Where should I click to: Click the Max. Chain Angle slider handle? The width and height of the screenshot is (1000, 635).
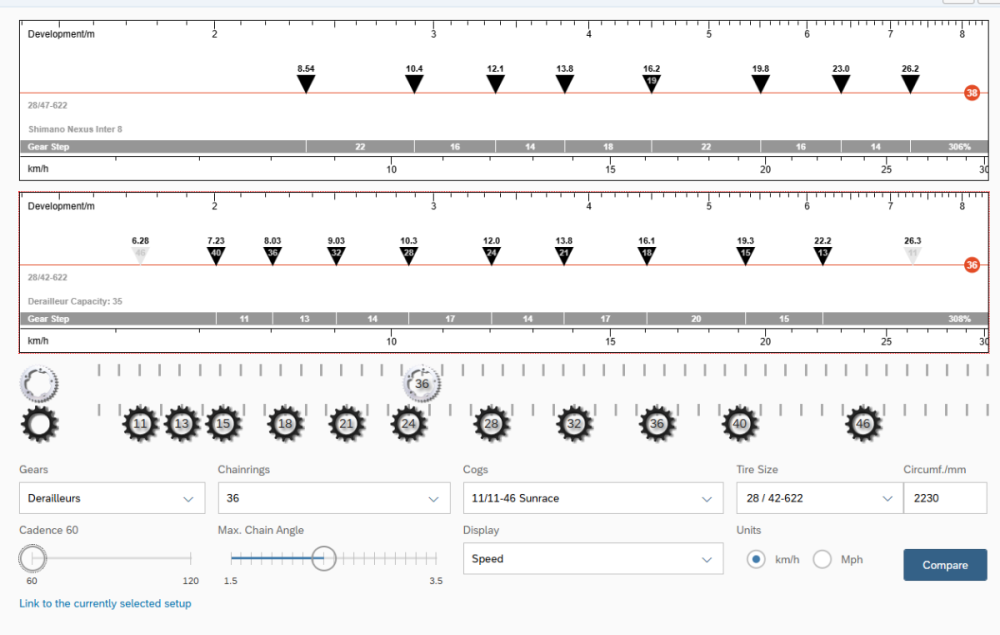point(323,558)
